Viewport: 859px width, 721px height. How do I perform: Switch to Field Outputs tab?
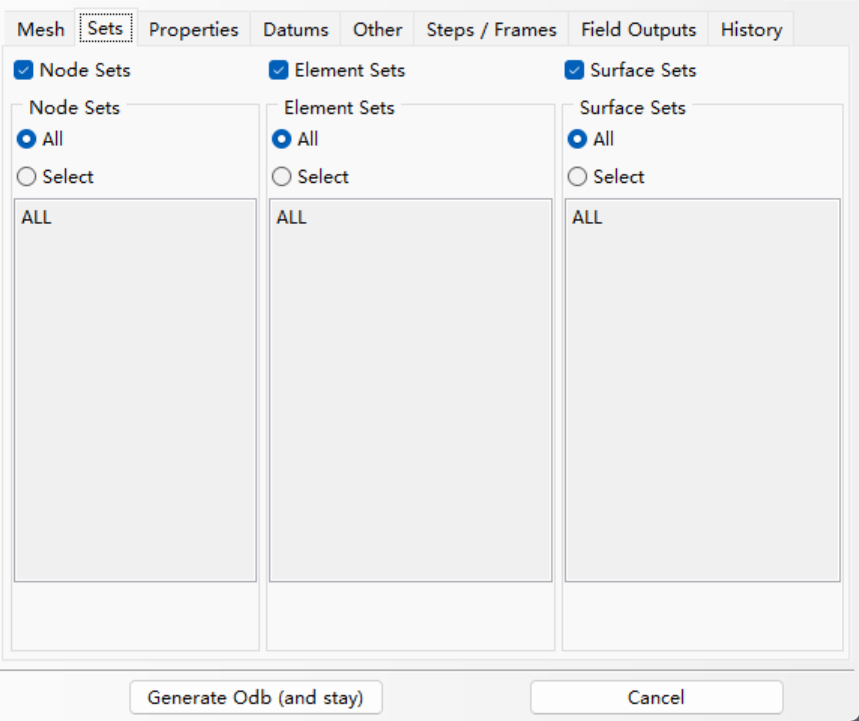point(638,30)
